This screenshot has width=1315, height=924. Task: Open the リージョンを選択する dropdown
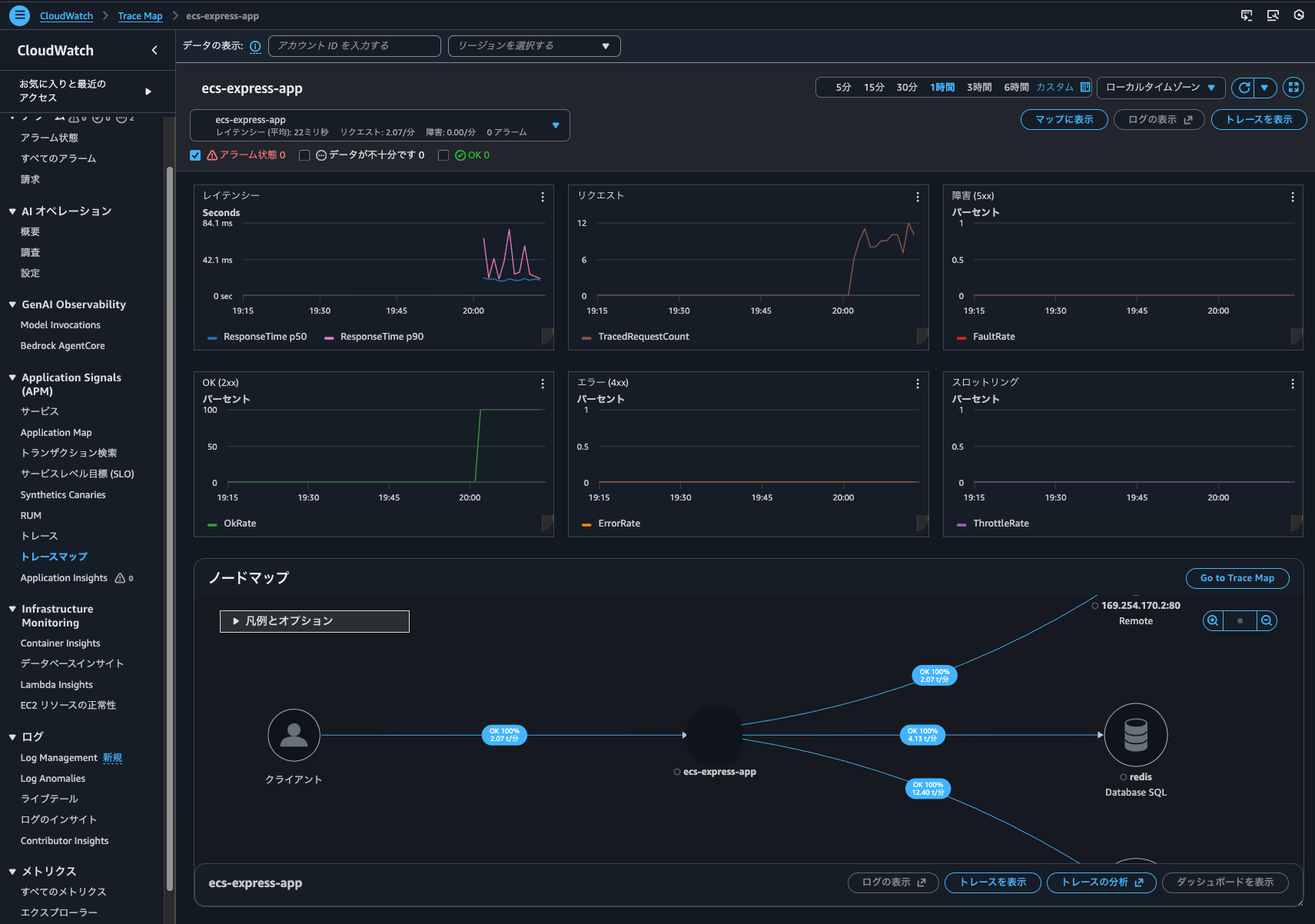pos(534,46)
